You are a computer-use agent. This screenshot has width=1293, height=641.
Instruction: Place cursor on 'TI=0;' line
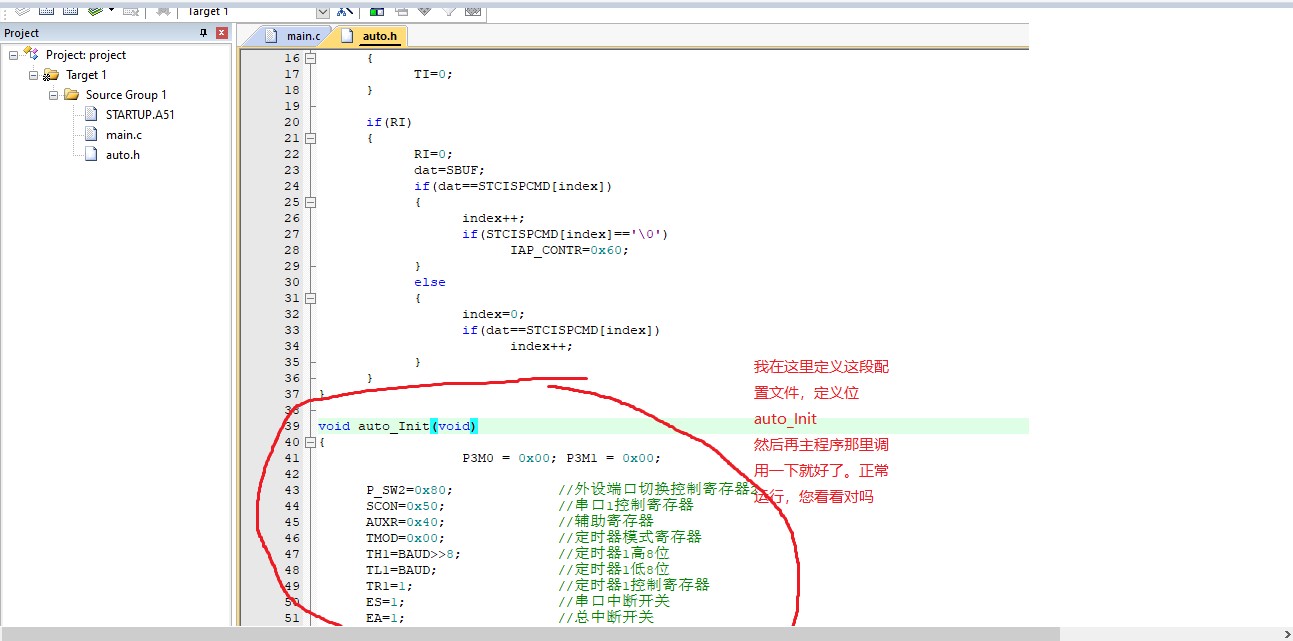(x=434, y=74)
